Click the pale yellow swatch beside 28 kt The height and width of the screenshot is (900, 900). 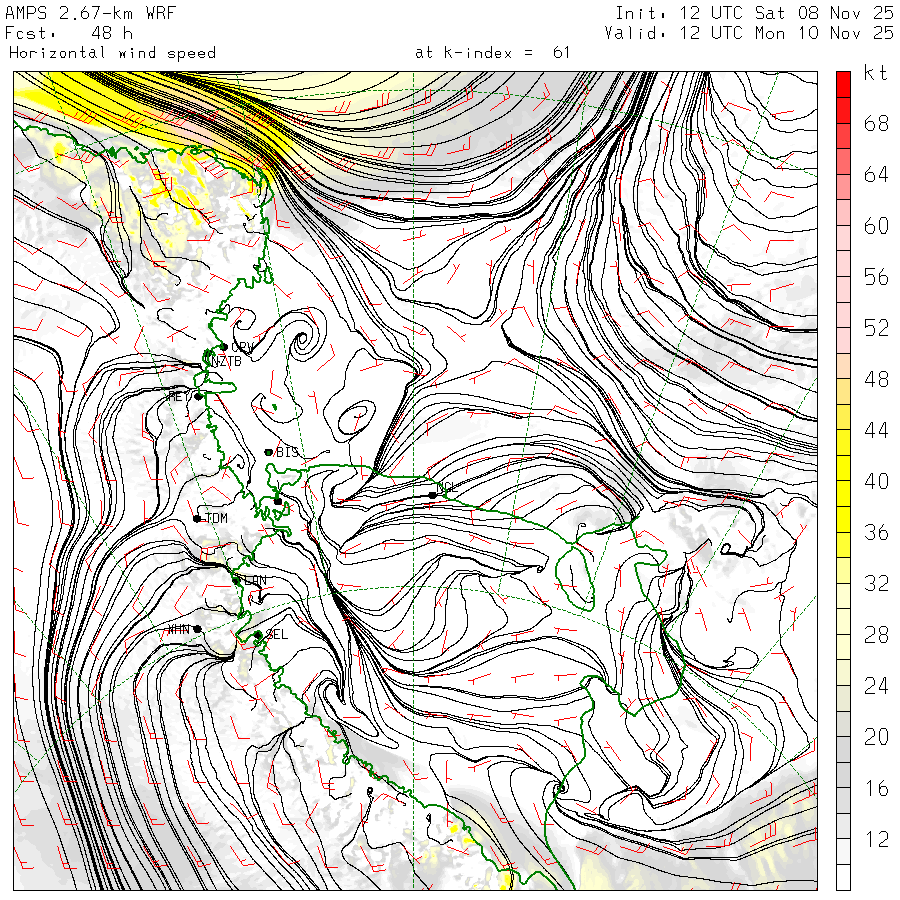(843, 622)
